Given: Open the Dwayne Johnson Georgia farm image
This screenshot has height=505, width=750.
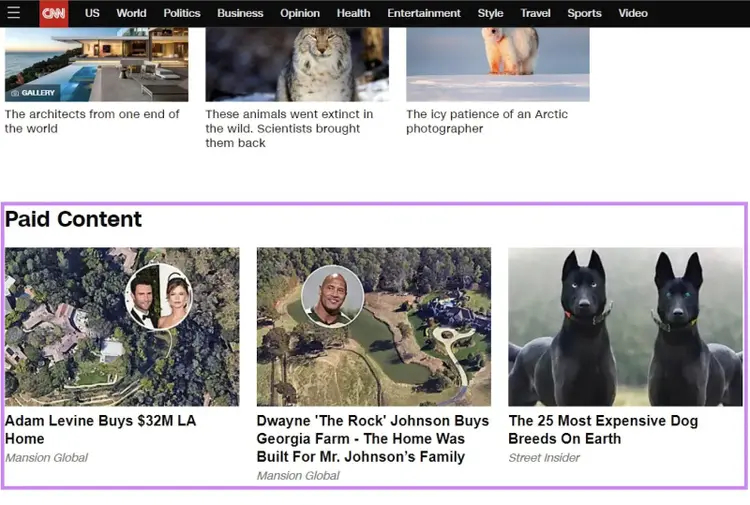Looking at the screenshot, I should pos(374,327).
